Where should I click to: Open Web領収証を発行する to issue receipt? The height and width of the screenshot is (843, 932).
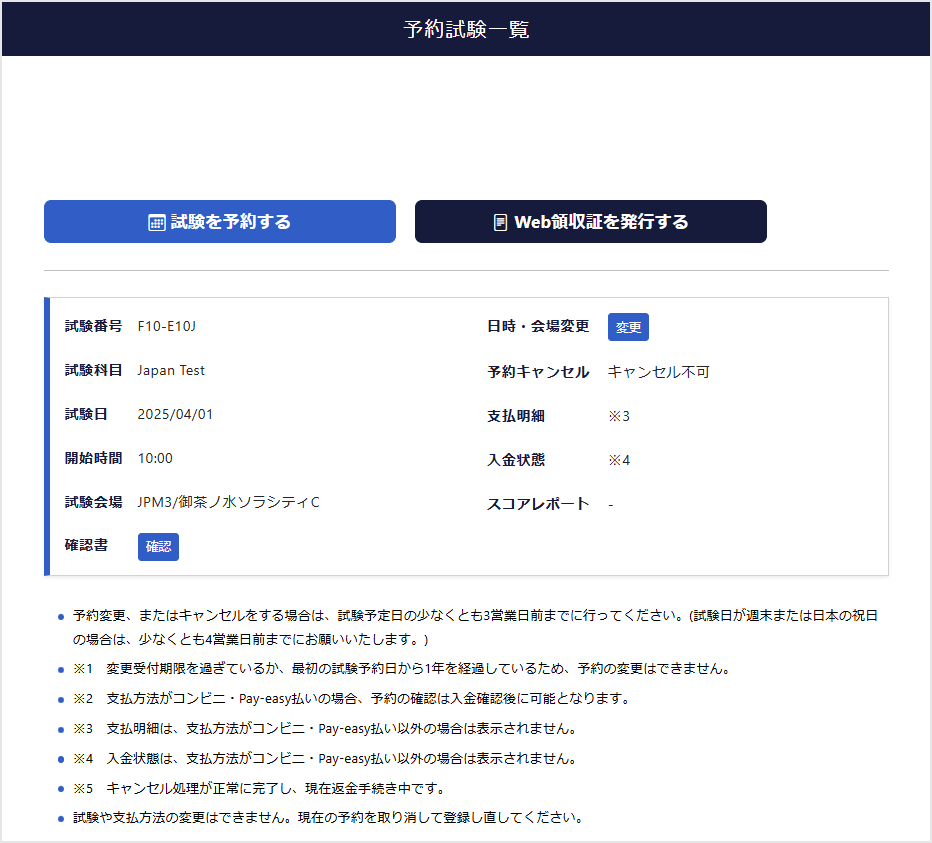tap(590, 221)
